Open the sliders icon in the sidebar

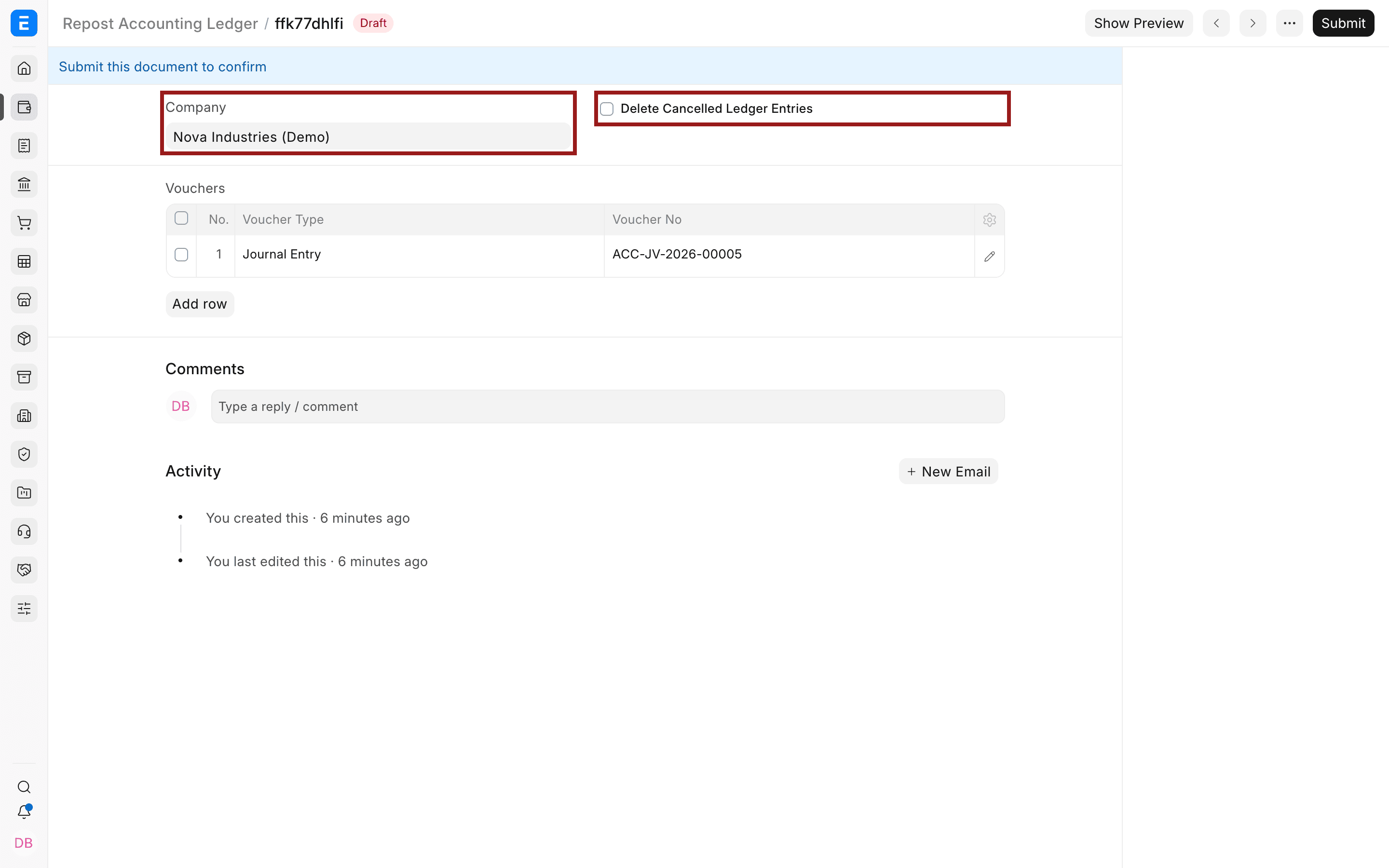pos(24,609)
